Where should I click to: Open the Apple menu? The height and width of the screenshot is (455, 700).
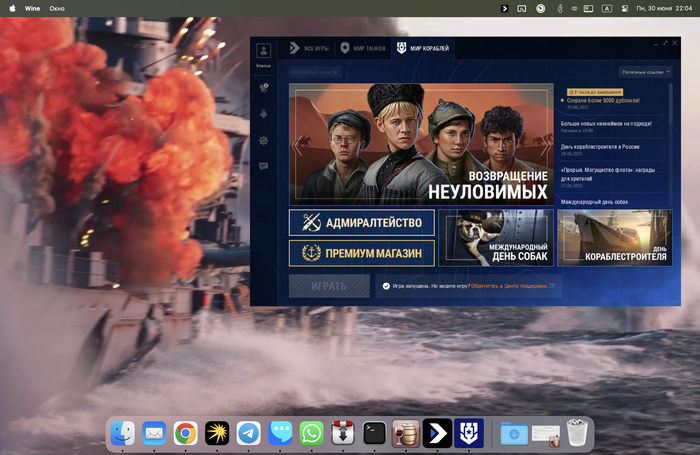12,8
